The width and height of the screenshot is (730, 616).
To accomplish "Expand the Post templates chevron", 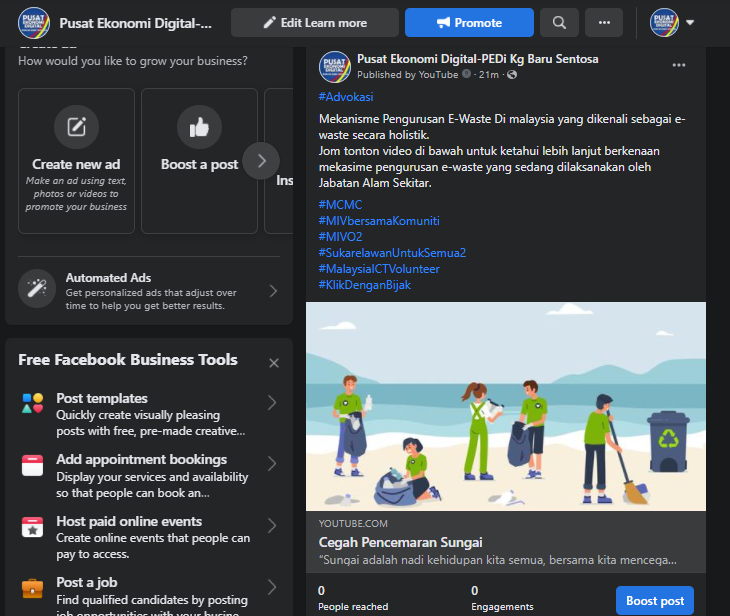I will tap(272, 402).
